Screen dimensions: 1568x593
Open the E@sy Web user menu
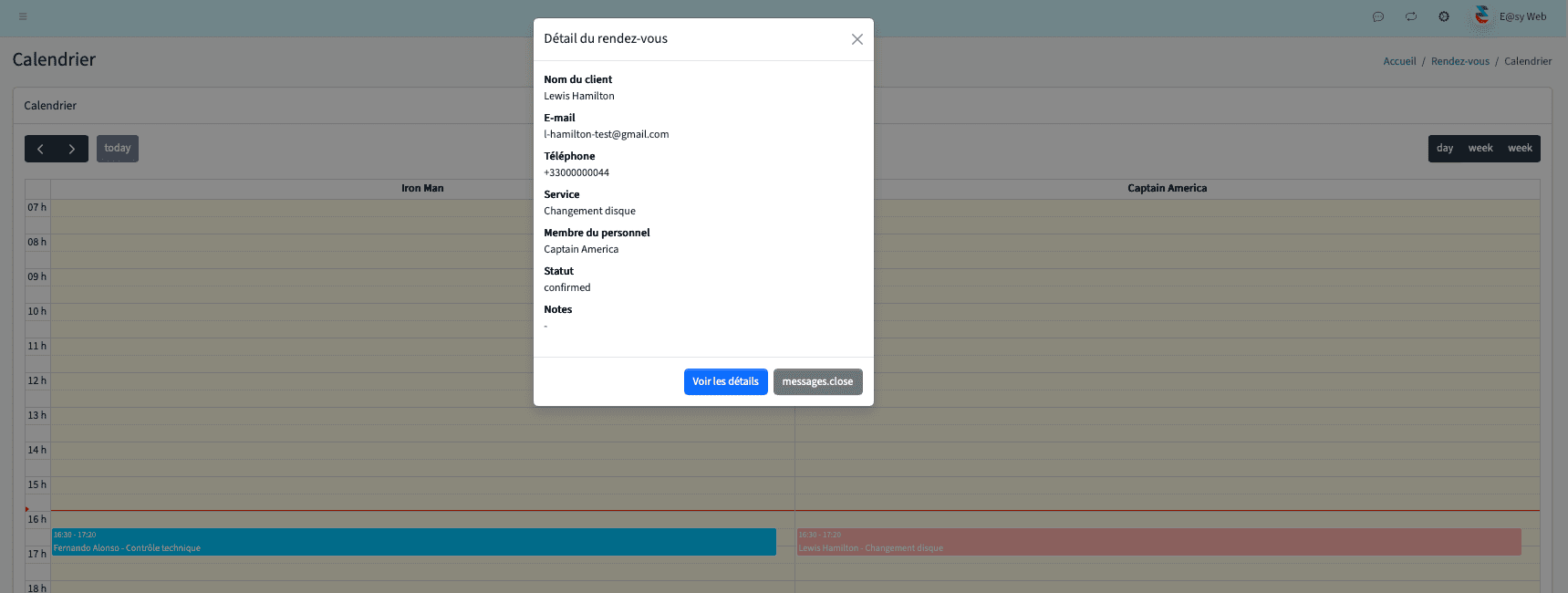(x=1522, y=16)
